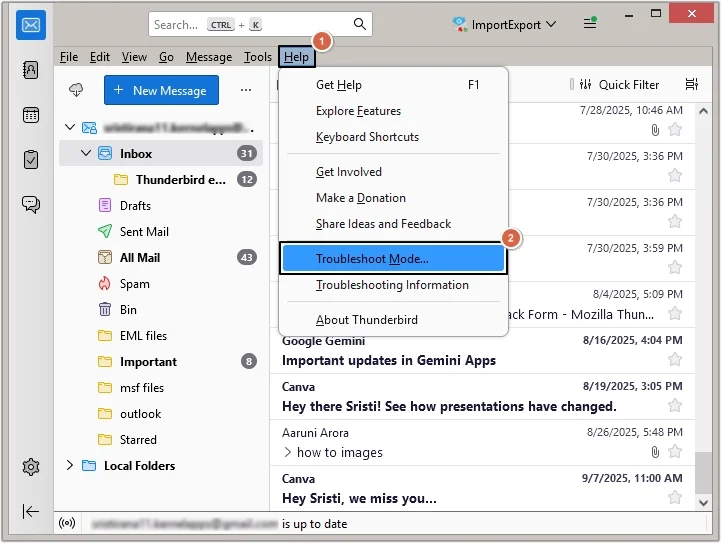Click the Drafts folder icon
The image size is (722, 544).
105,205
